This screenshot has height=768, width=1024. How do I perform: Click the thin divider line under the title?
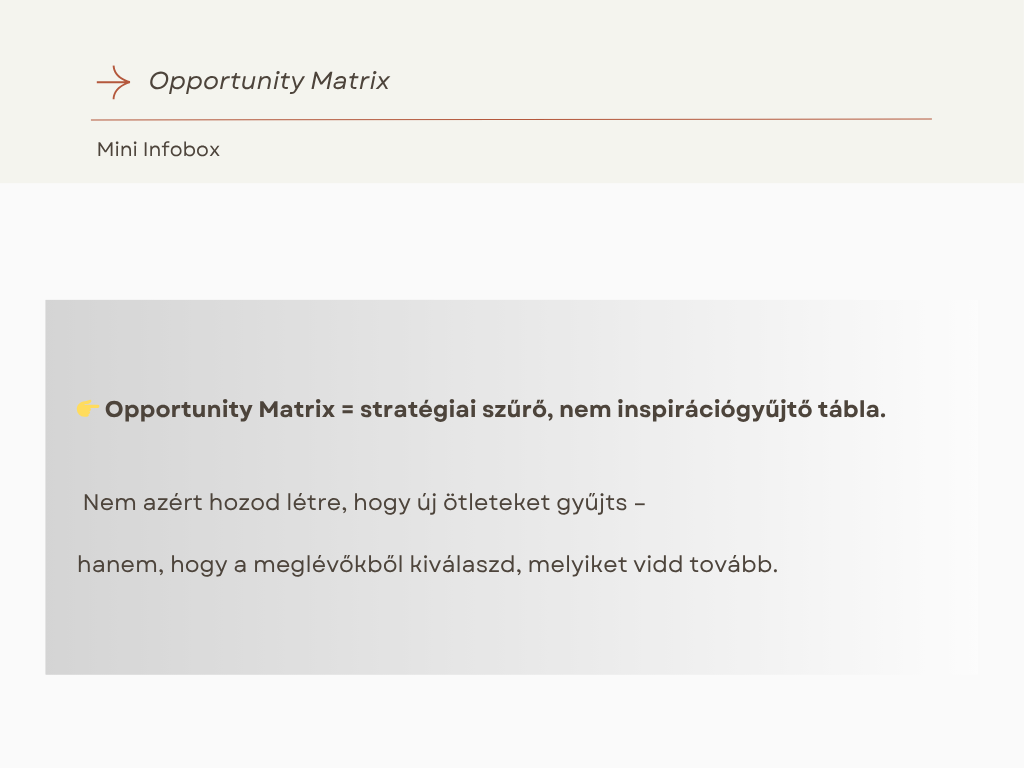(x=511, y=119)
